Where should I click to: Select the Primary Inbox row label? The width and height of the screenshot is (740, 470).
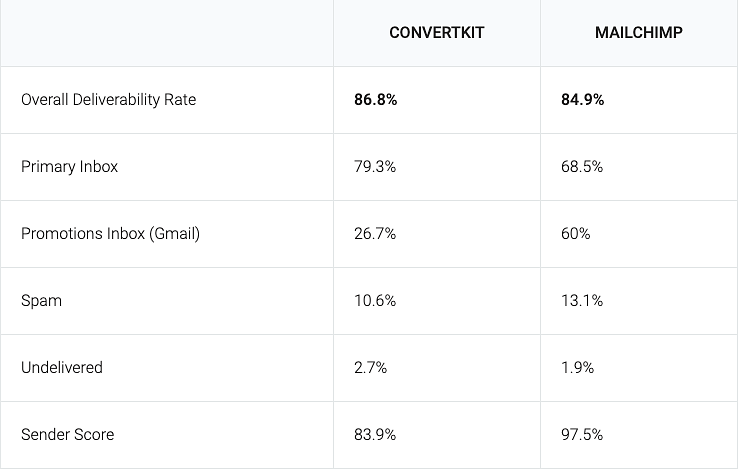69,167
